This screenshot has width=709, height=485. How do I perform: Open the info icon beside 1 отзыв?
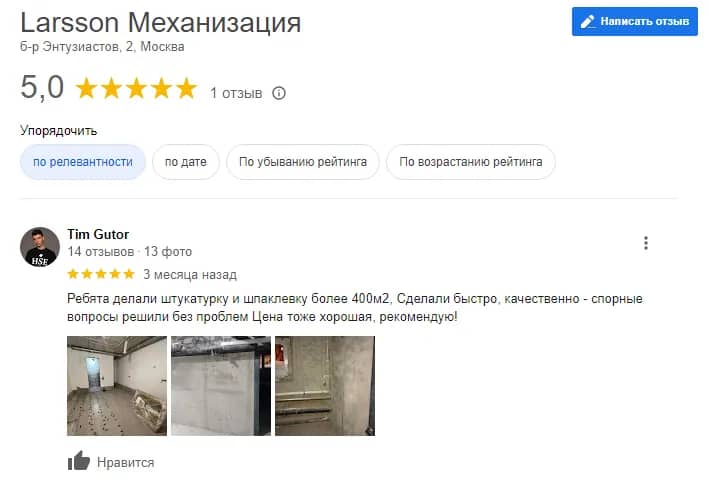pyautogui.click(x=279, y=93)
